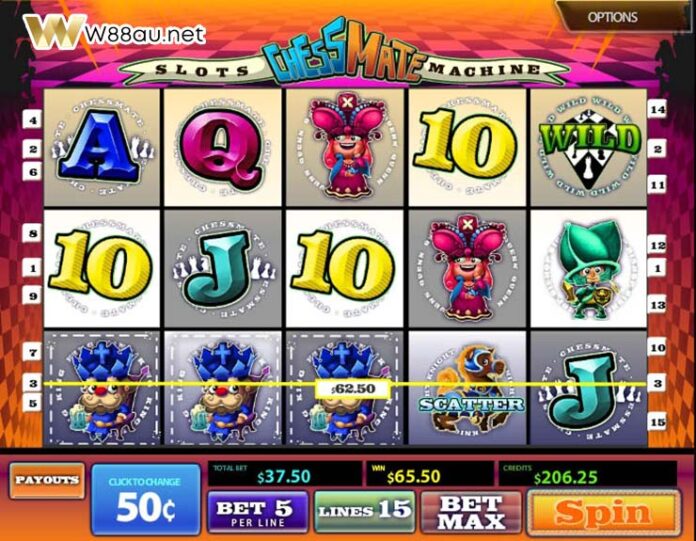
Task: Click the green bishop character symbol
Action: pos(589,269)
